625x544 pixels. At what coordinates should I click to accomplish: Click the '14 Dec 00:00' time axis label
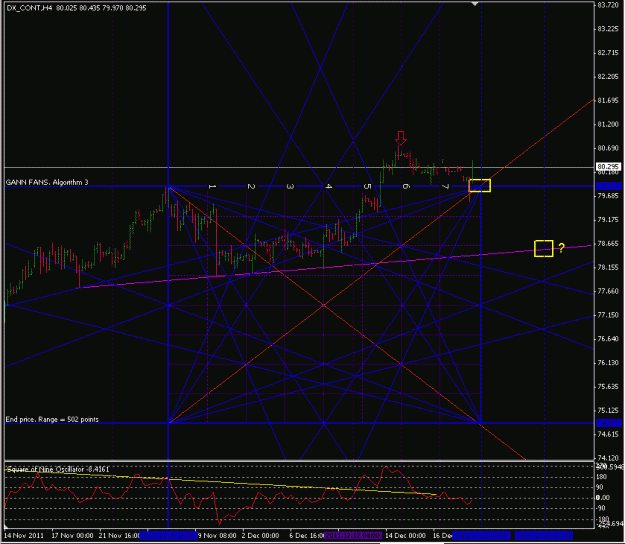[405, 535]
